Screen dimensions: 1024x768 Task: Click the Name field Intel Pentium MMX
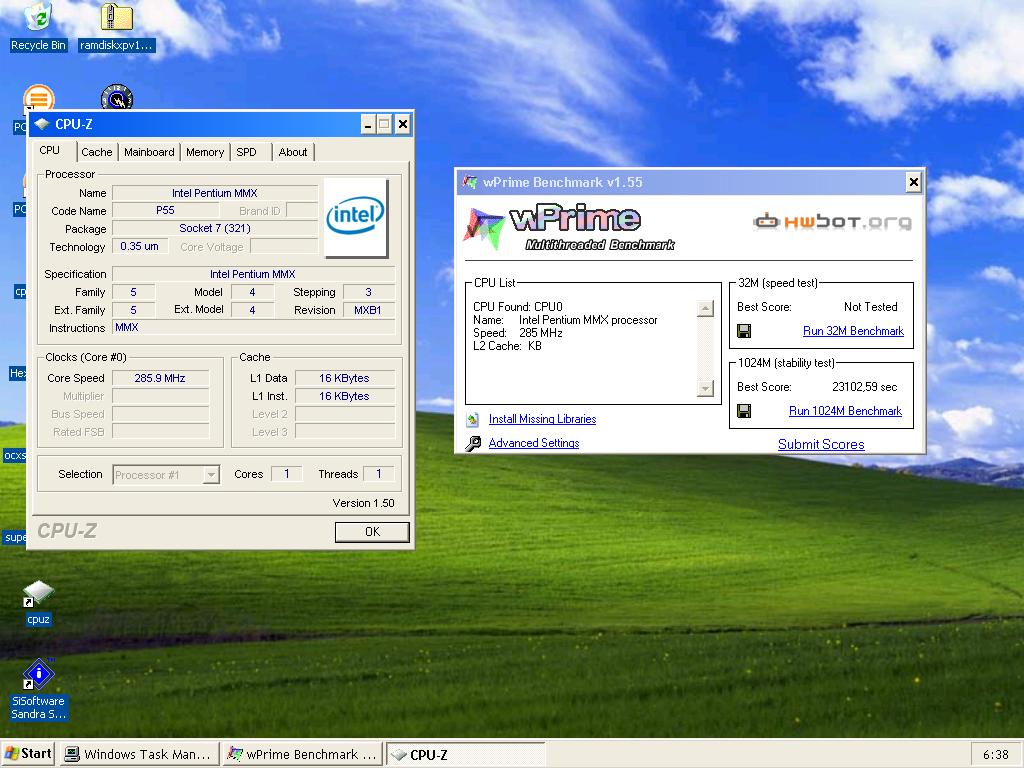click(x=215, y=193)
